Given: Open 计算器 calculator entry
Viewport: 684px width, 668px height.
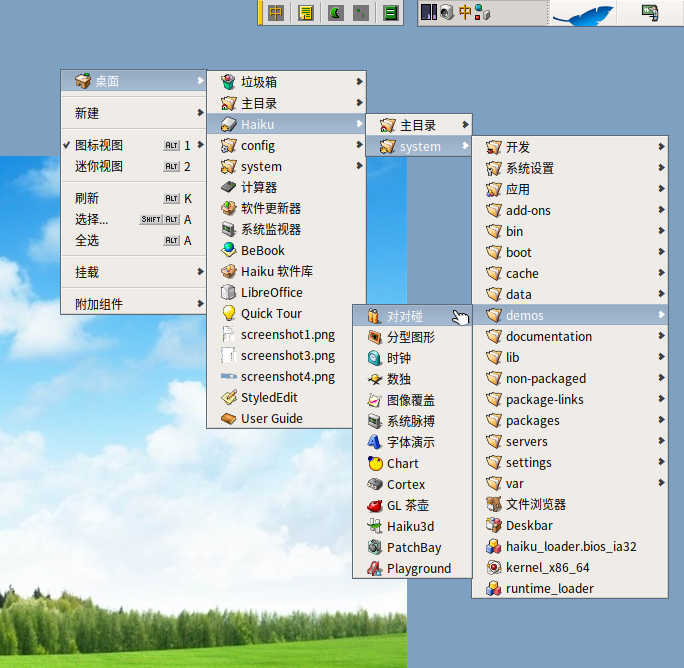Looking at the screenshot, I should [286, 187].
